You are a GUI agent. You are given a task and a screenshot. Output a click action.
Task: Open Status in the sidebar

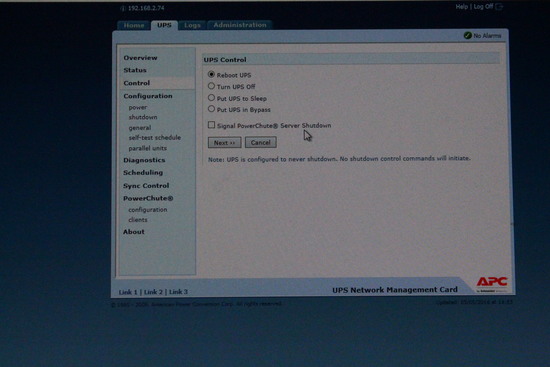point(135,70)
